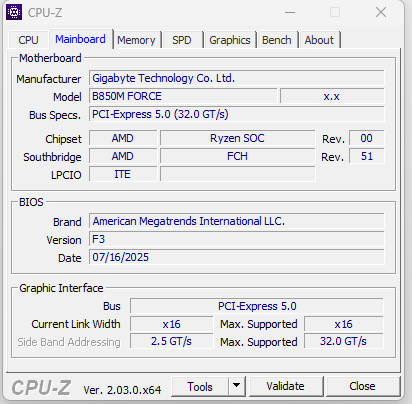Click the Current Link Width value x16
This screenshot has width=412, height=404.
(x=171, y=324)
